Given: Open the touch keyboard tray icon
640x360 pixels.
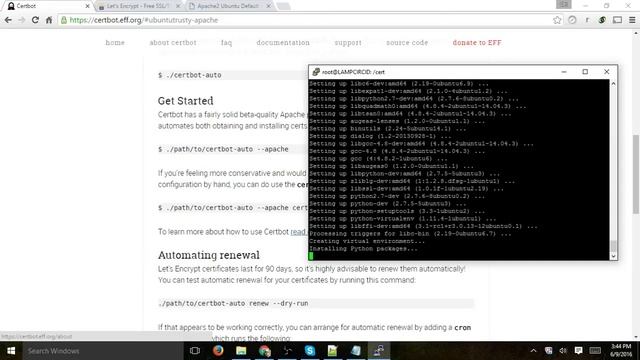Looking at the screenshot, I should point(595,351).
